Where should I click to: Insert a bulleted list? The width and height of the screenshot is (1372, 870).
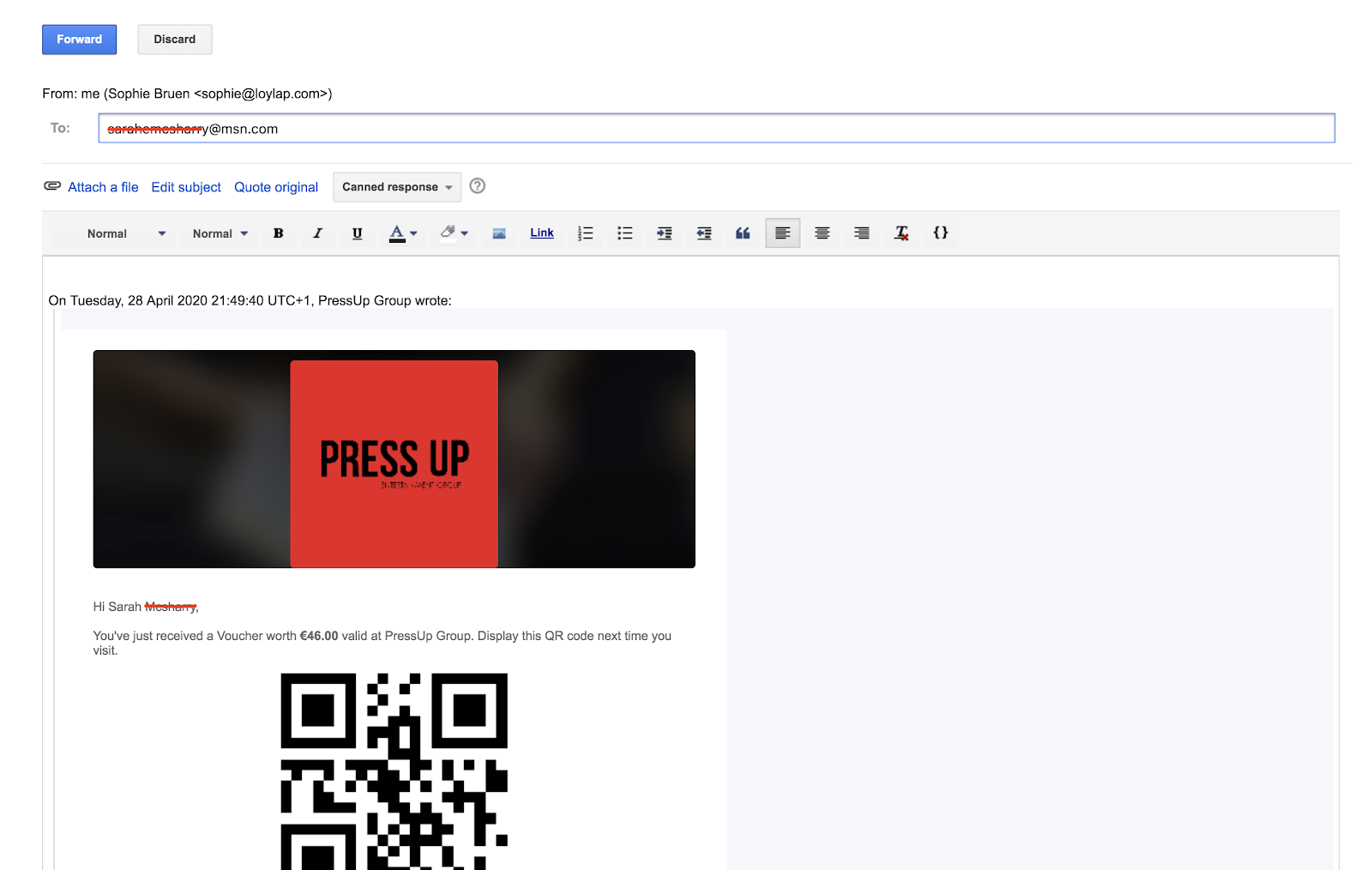[625, 233]
